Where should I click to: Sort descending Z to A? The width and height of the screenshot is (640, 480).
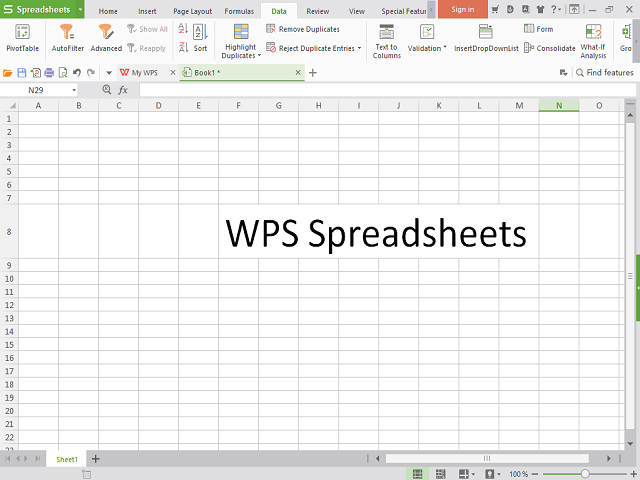point(183,47)
